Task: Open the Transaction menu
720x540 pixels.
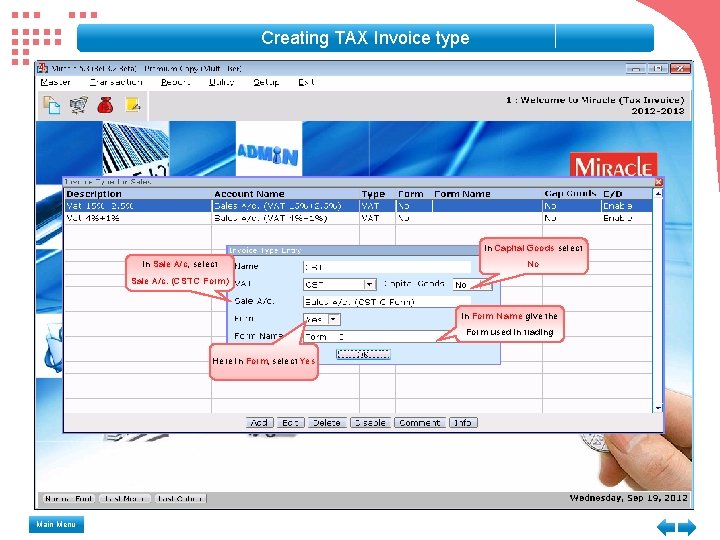Action: tap(116, 82)
